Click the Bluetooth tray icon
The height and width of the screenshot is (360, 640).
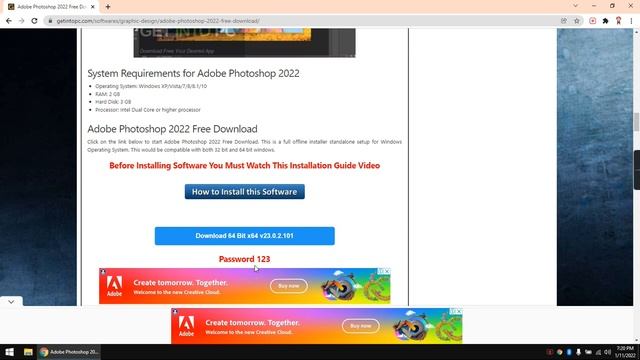(569, 352)
